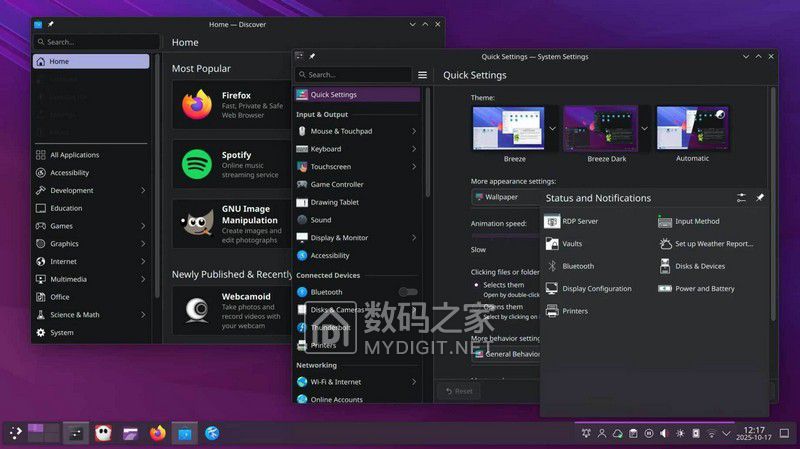Click the Wallpaper button
Screen dimensions: 800x449
click(x=505, y=197)
